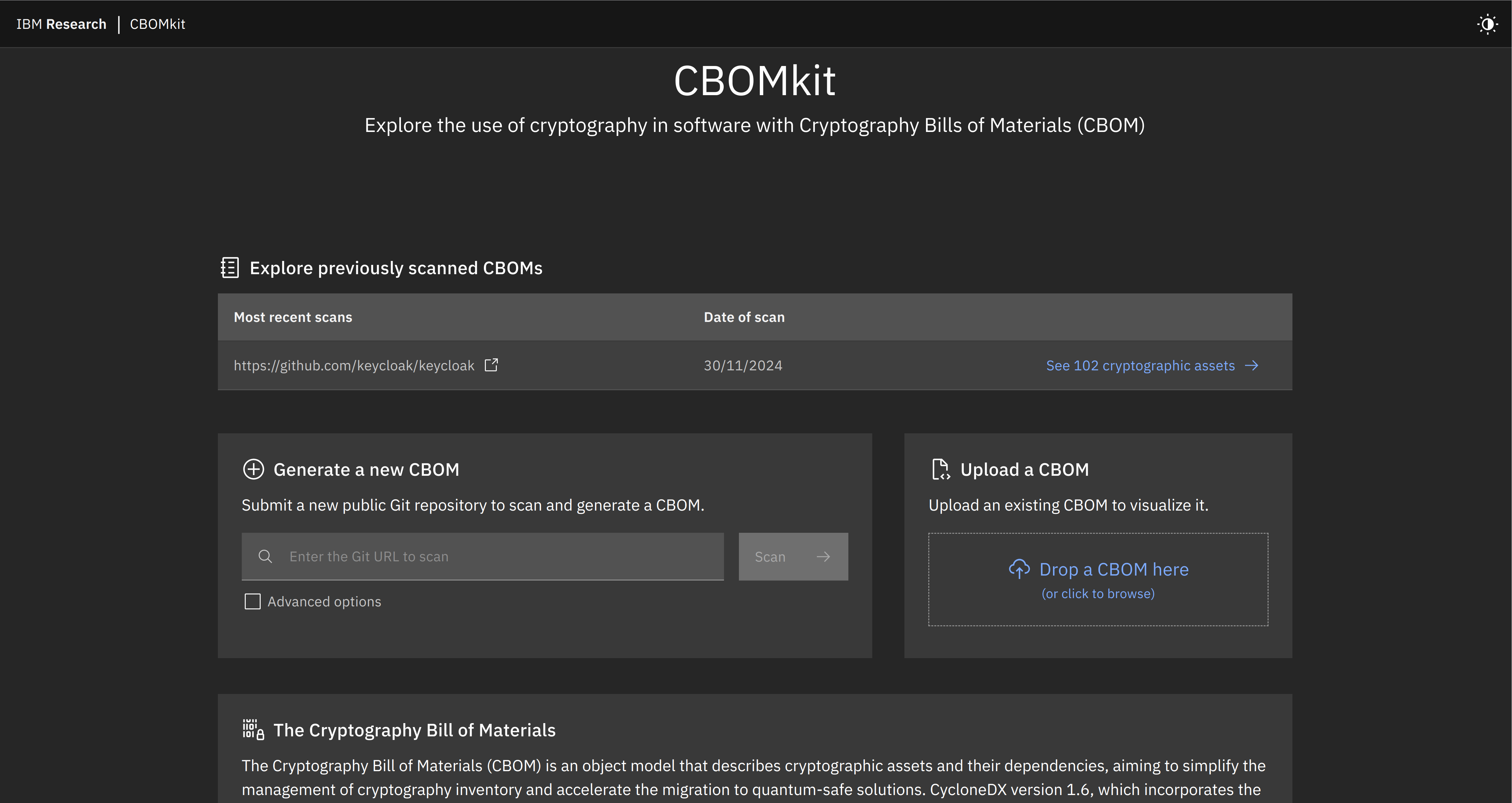The height and width of the screenshot is (803, 1512).
Task: Click The Cryptography Bill of Materials heading
Action: pos(414,730)
